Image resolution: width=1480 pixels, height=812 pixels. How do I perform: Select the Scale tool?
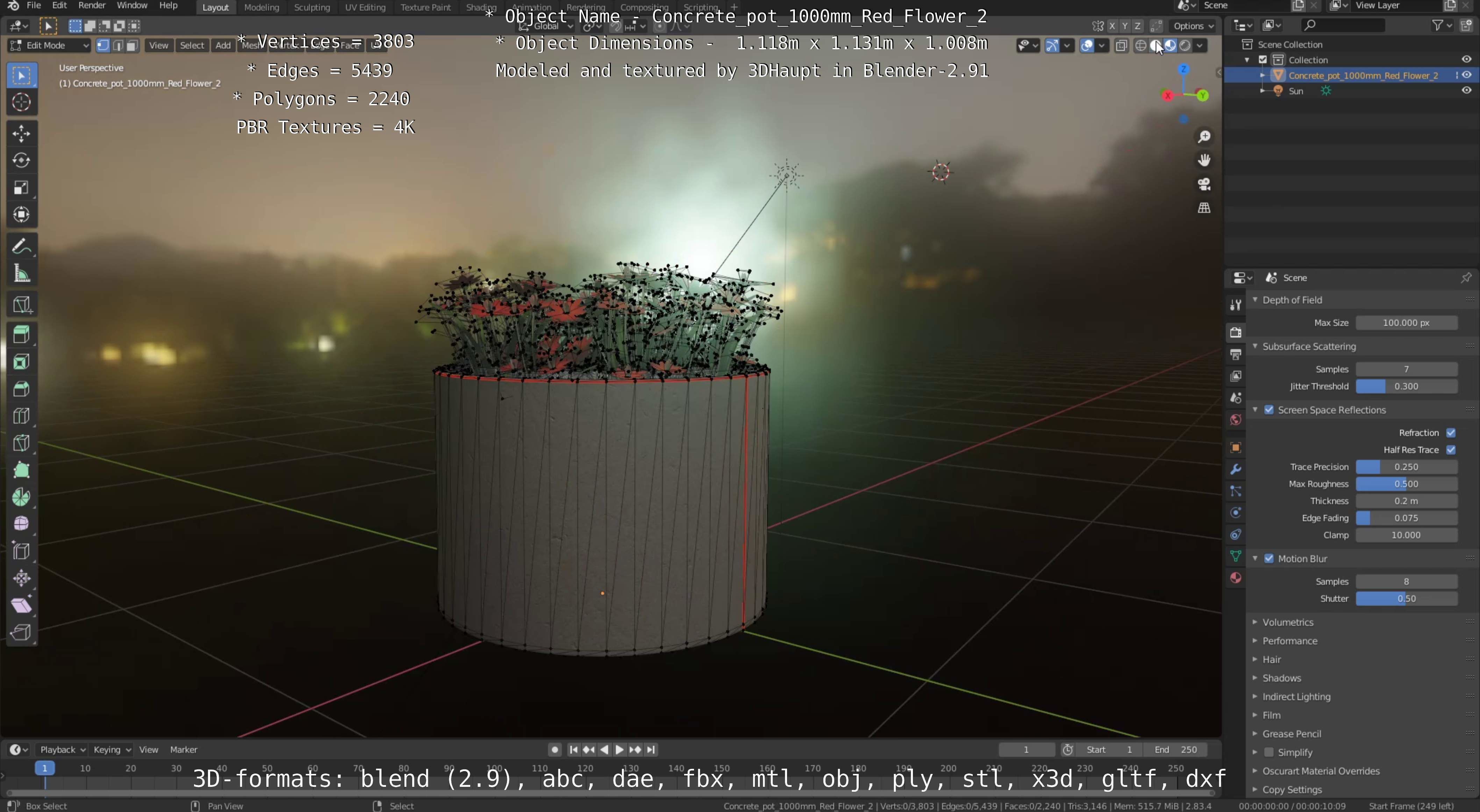(21, 188)
